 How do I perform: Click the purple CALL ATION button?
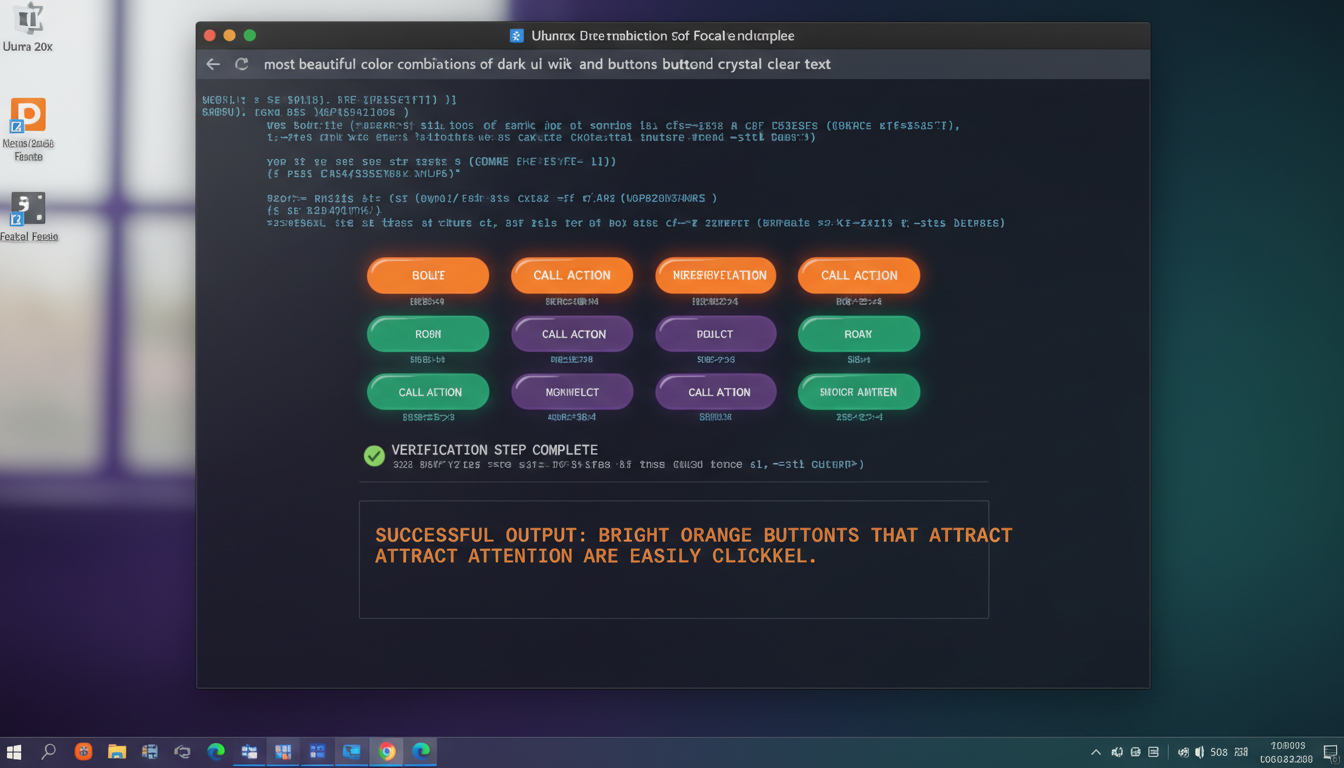[716, 392]
